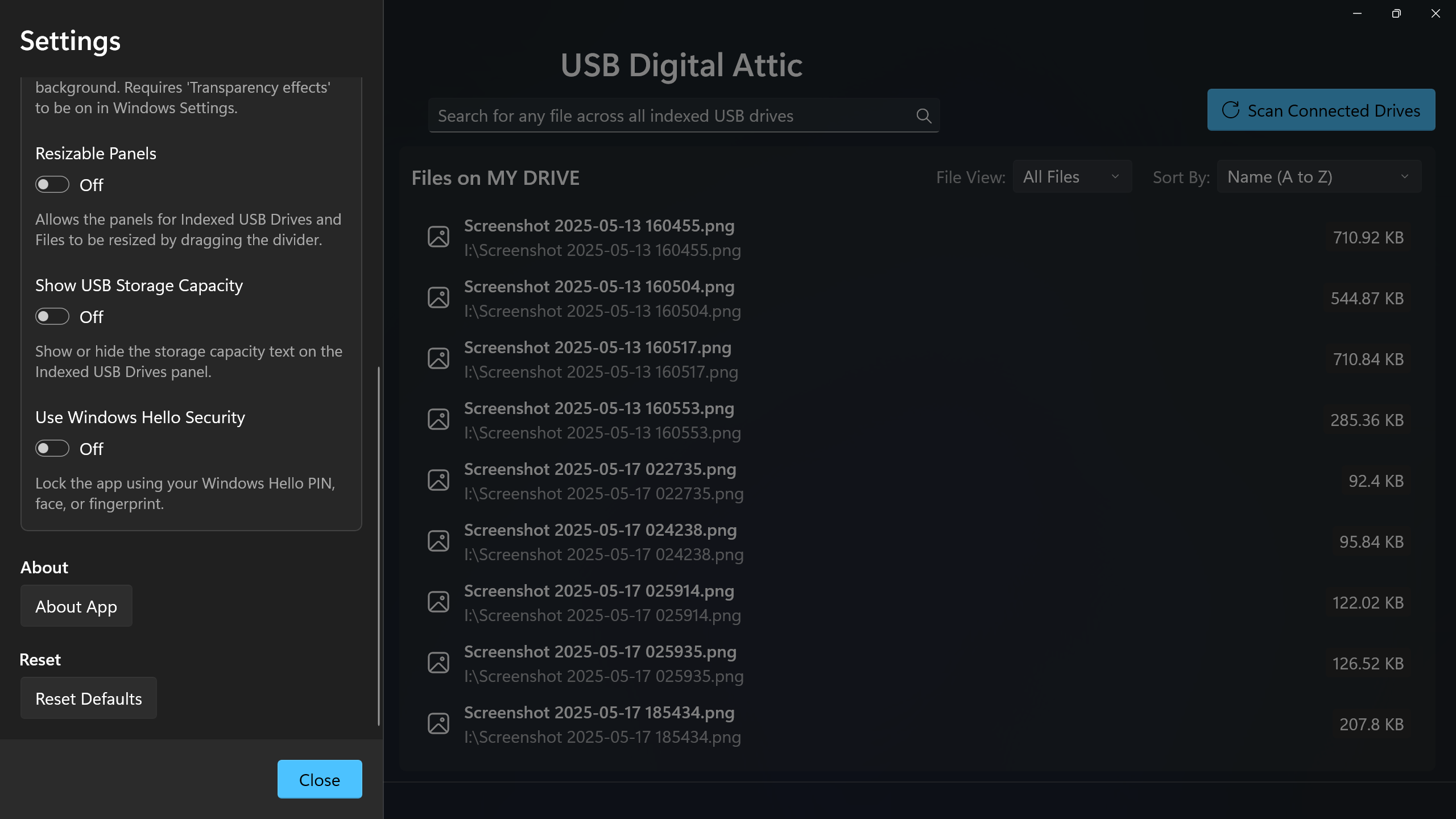Close the Settings panel
The height and width of the screenshot is (819, 1456).
[x=319, y=779]
